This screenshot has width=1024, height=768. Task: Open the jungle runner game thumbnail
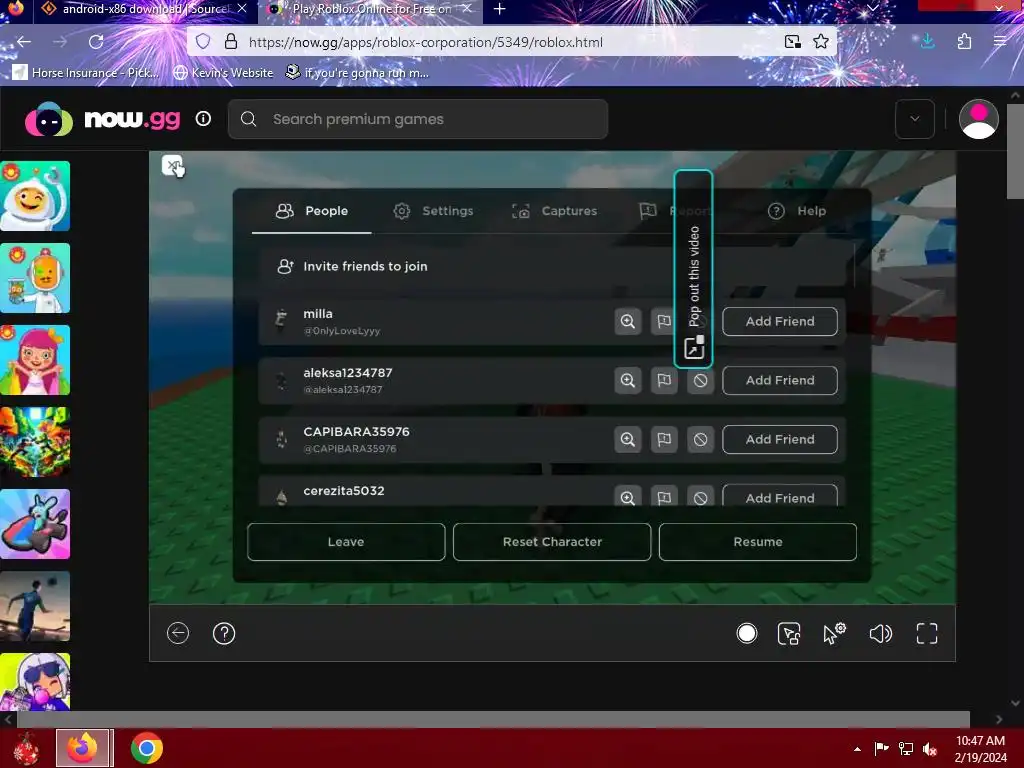[35, 442]
